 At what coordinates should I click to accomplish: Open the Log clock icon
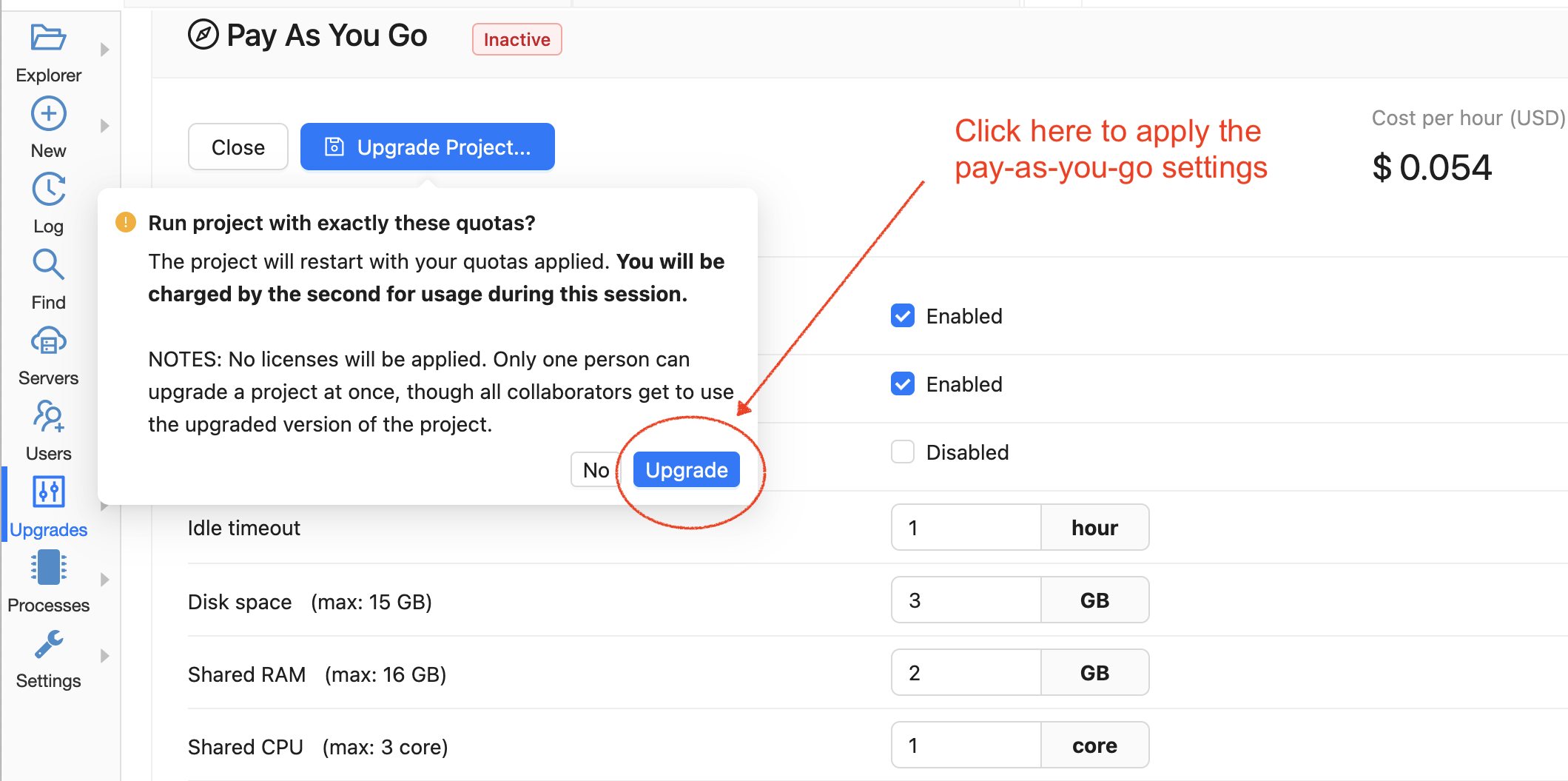[49, 190]
